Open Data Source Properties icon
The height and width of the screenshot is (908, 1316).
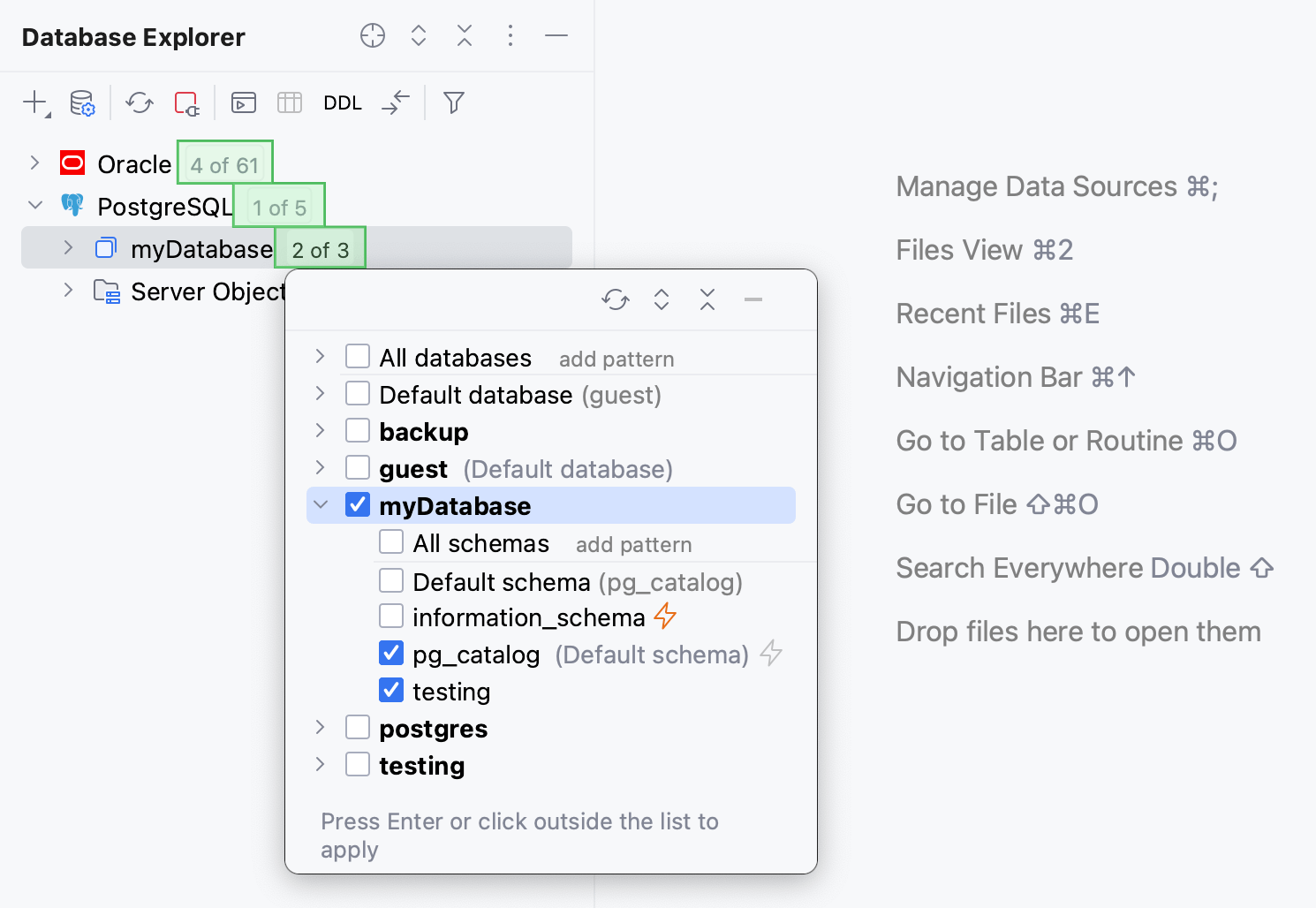click(x=82, y=102)
